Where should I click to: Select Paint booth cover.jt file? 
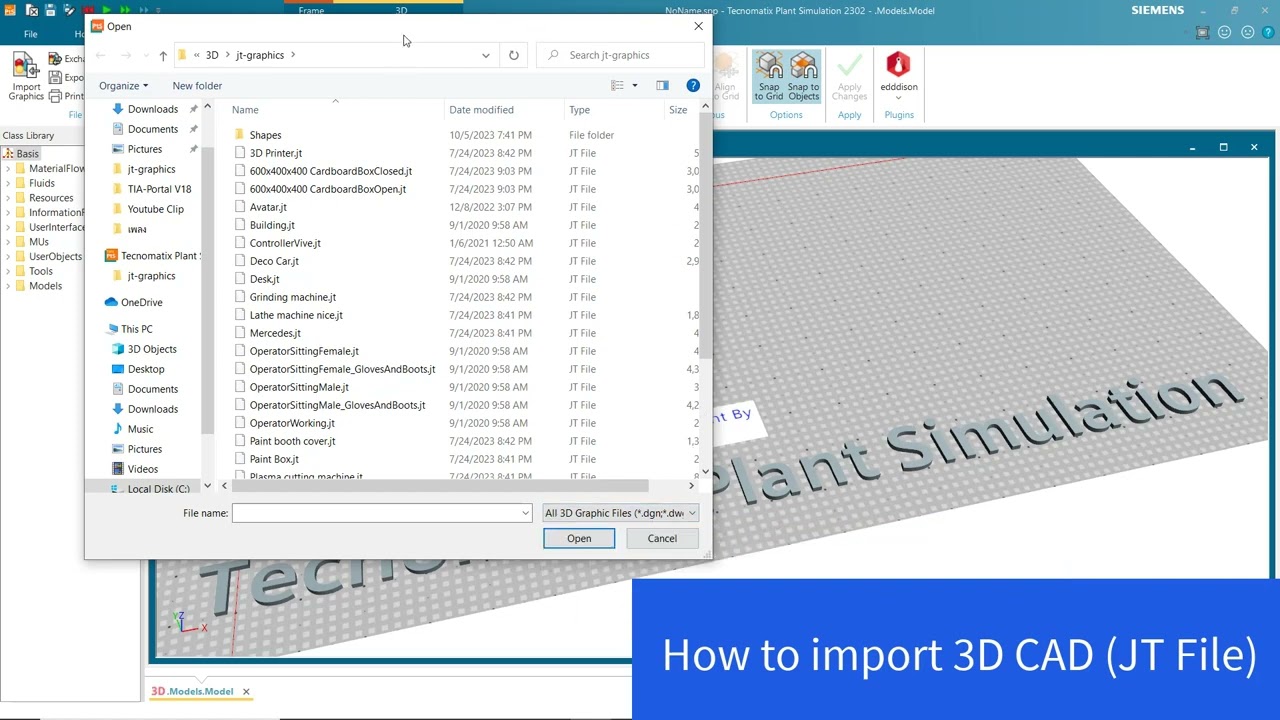click(292, 441)
